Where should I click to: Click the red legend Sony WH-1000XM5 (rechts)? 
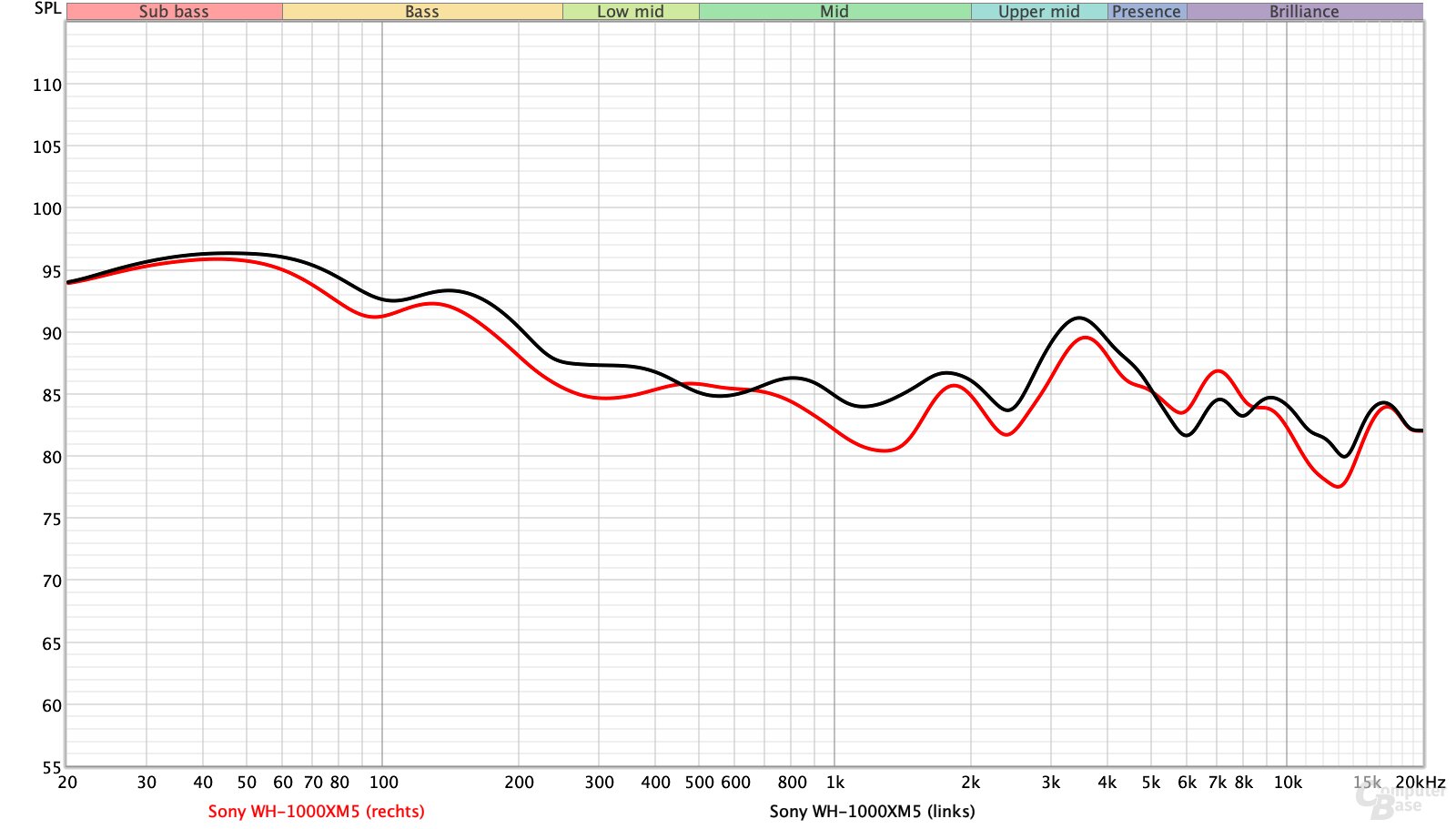[x=317, y=811]
